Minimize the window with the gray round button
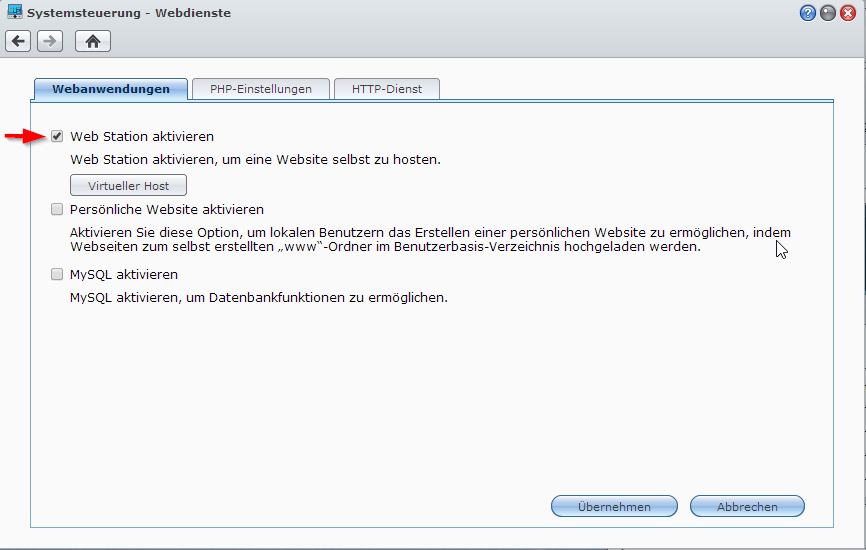 [x=828, y=13]
